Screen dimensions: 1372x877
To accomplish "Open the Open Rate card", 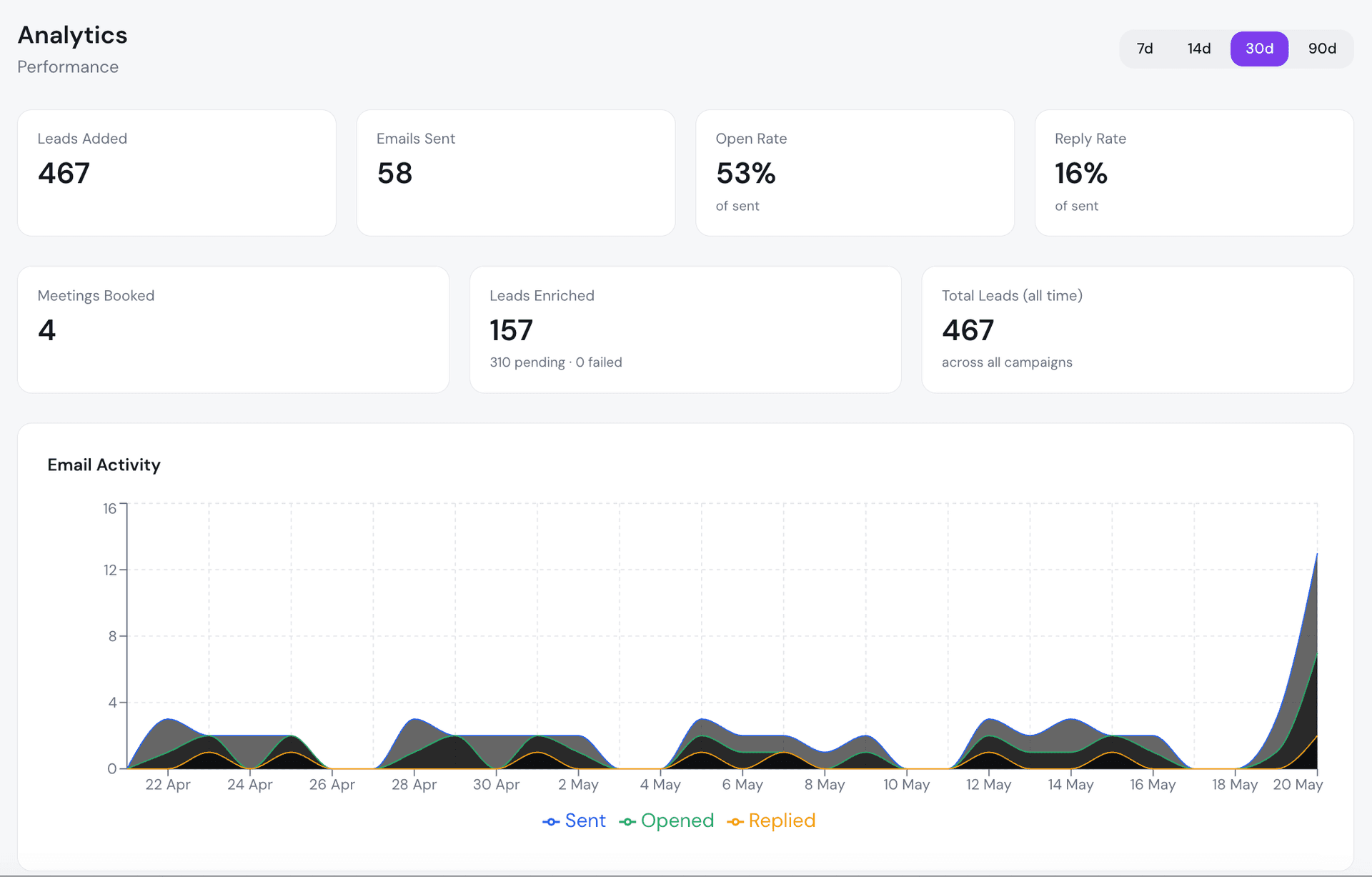I will pos(855,173).
